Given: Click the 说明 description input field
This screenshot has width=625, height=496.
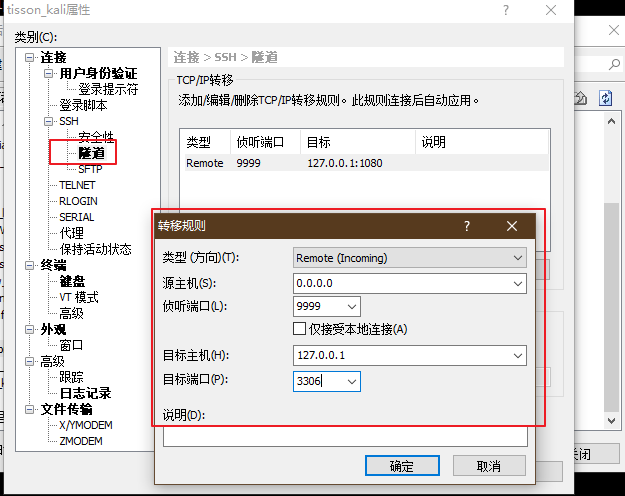Looking at the screenshot, I should pyautogui.click(x=345, y=437).
